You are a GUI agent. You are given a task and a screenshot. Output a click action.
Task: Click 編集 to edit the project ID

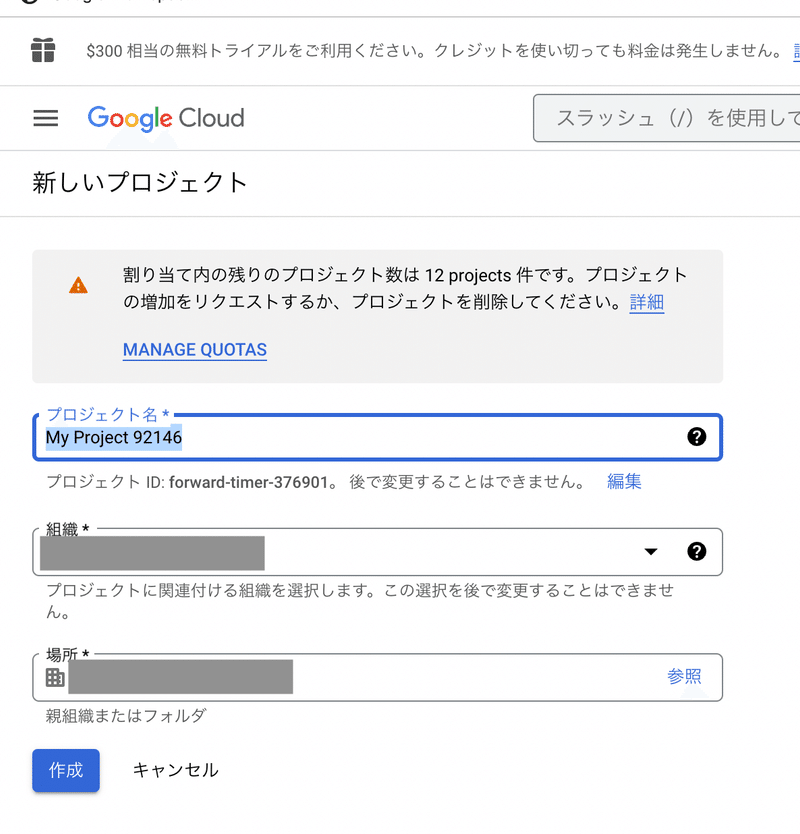[x=624, y=482]
